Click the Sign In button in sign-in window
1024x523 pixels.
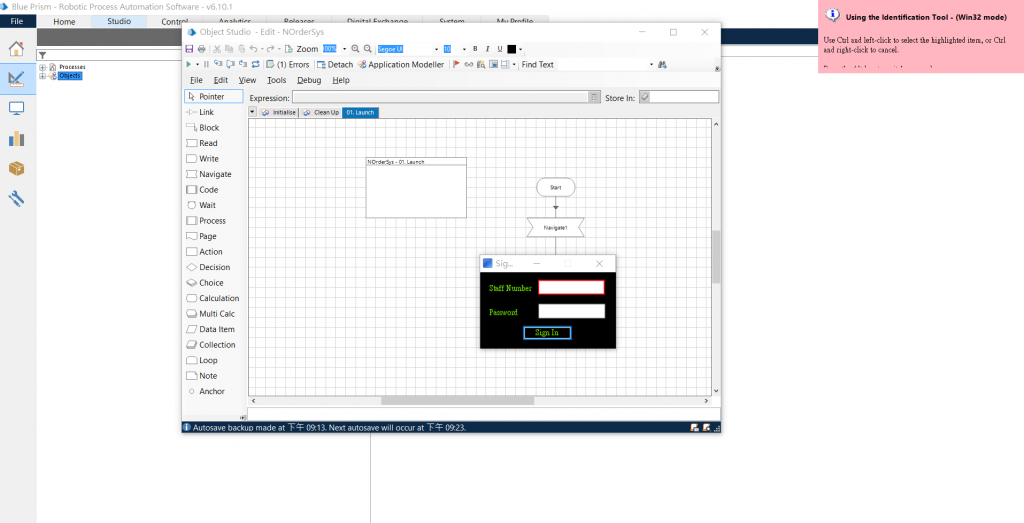[x=547, y=333]
